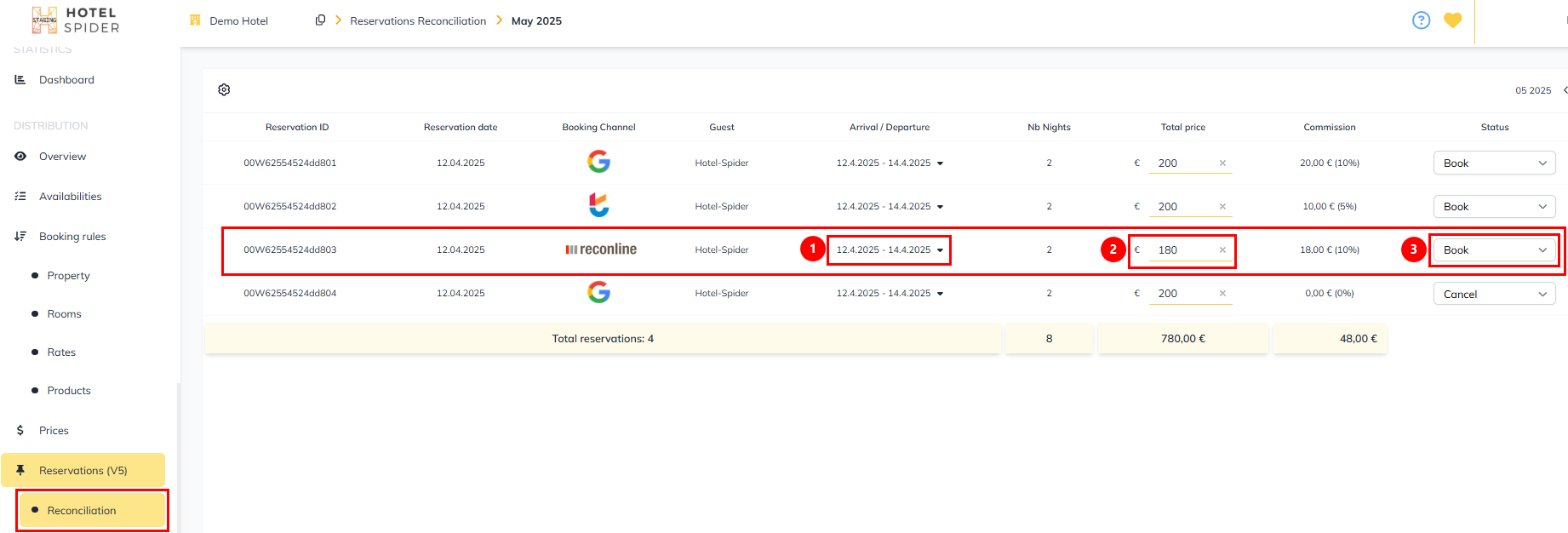1568x533 pixels.
Task: Click the yellow heart favorites icon
Action: point(1452,20)
